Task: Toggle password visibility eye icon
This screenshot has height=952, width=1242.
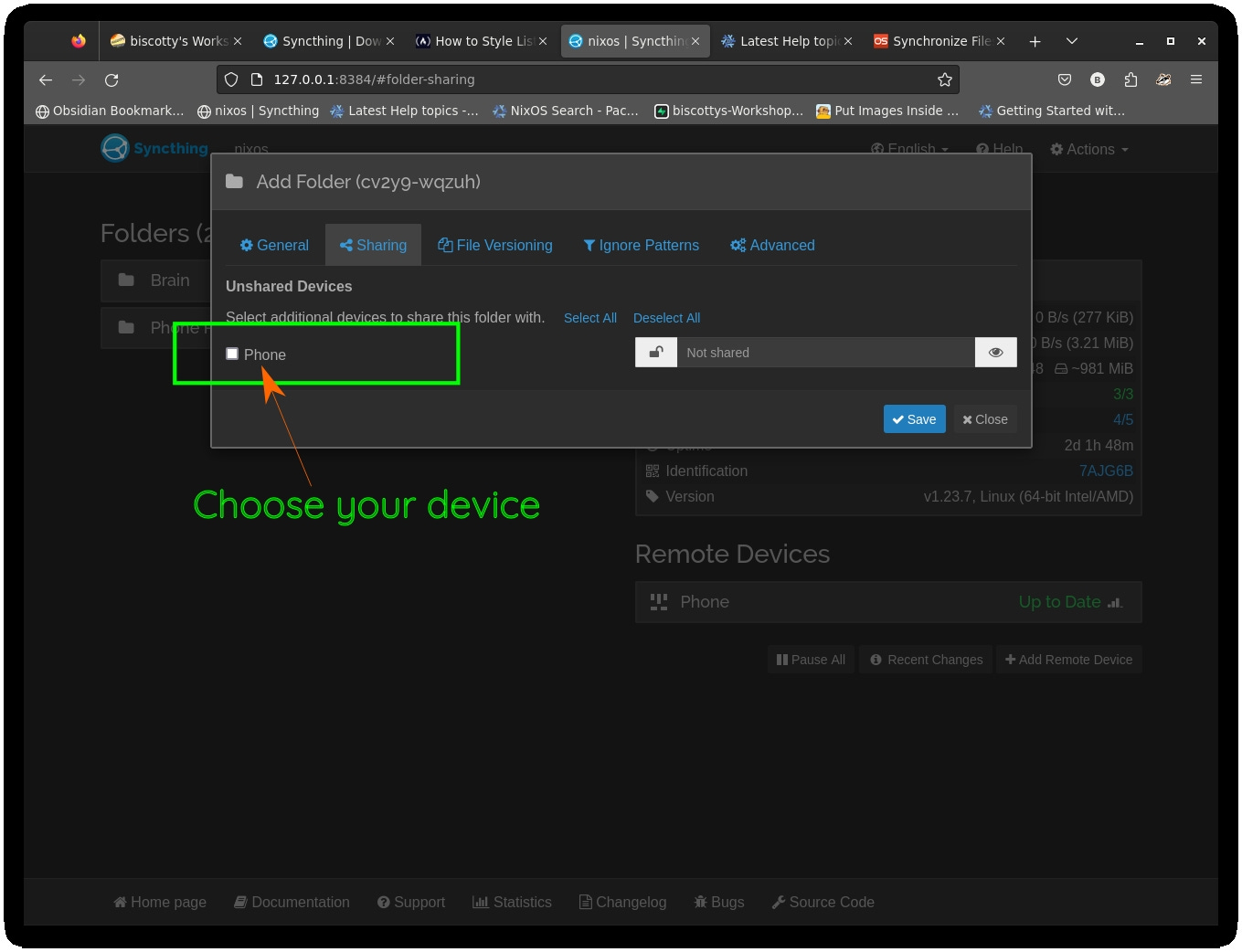Action: [996, 353]
